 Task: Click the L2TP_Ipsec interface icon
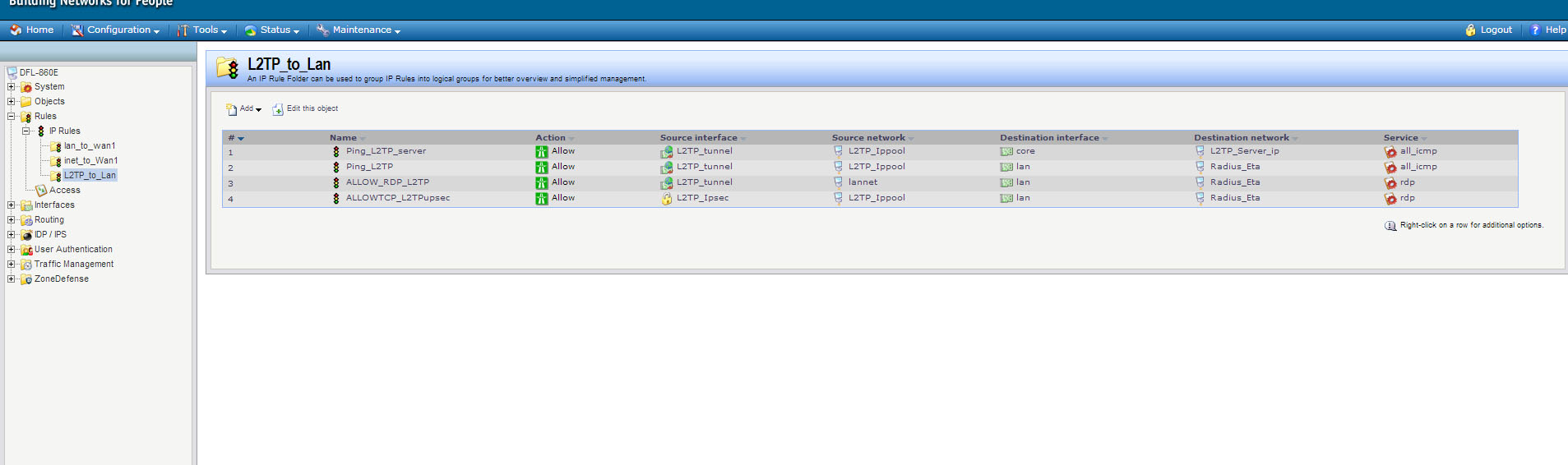coord(667,198)
